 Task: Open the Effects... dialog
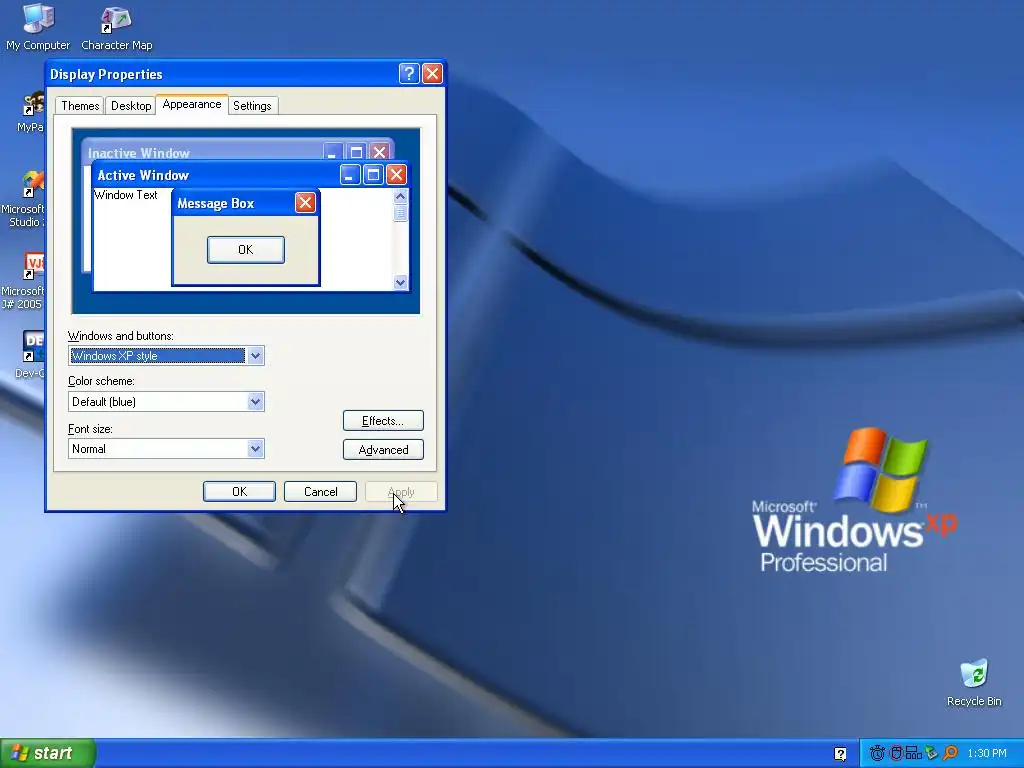click(383, 421)
